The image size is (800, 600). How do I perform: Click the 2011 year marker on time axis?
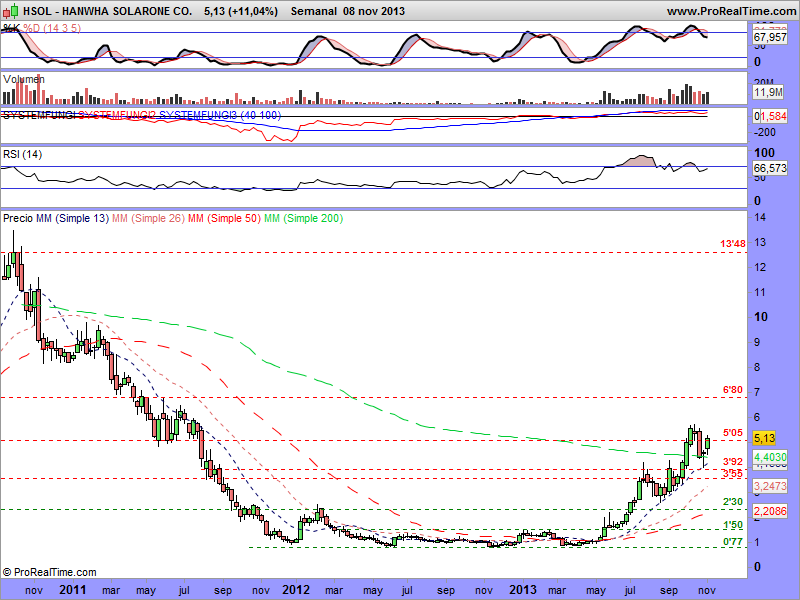[73, 590]
